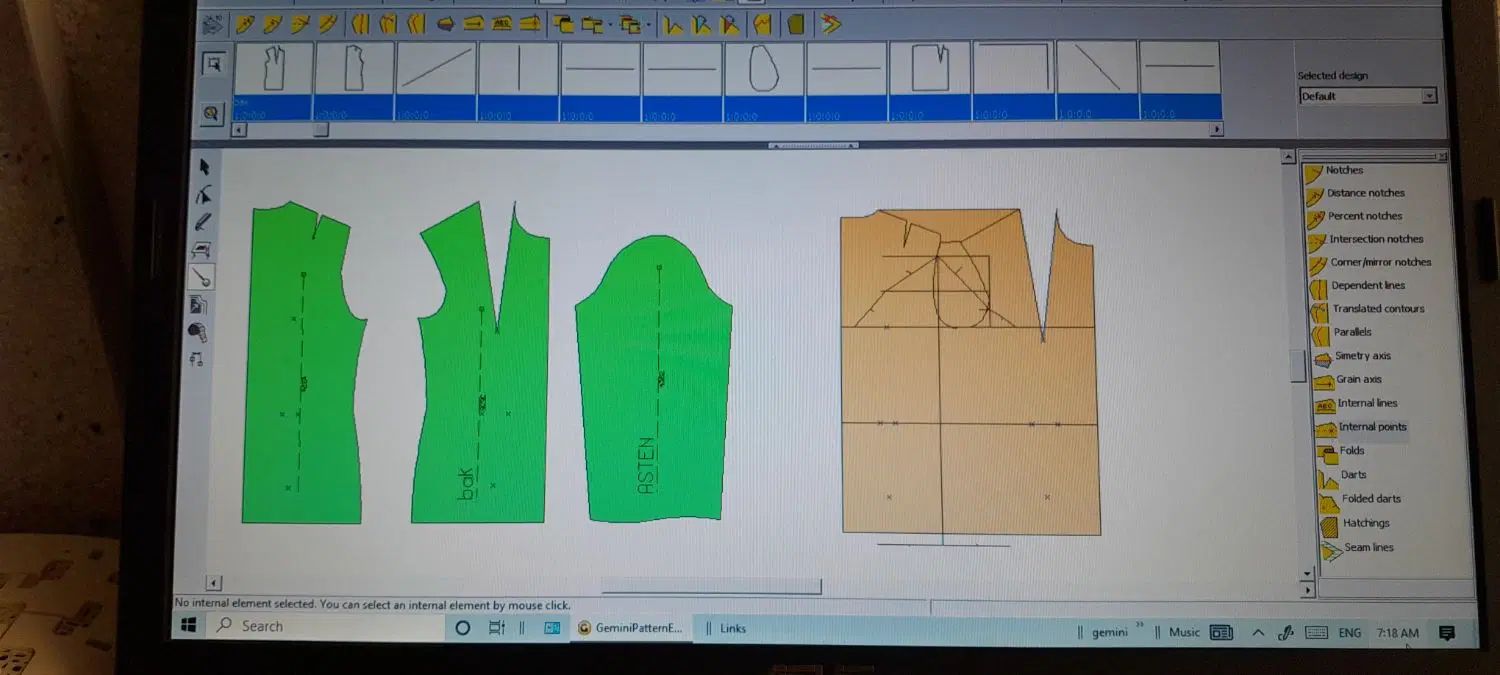Open the Windows Start menu
This screenshot has height=675, width=1500.
click(189, 627)
